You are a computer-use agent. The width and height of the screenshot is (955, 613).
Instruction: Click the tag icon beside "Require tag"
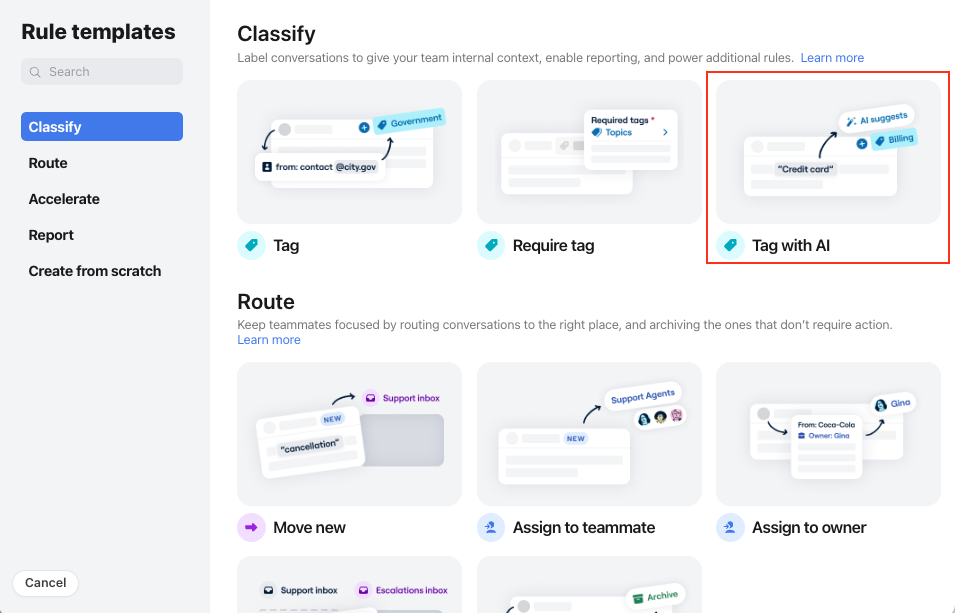(x=490, y=245)
